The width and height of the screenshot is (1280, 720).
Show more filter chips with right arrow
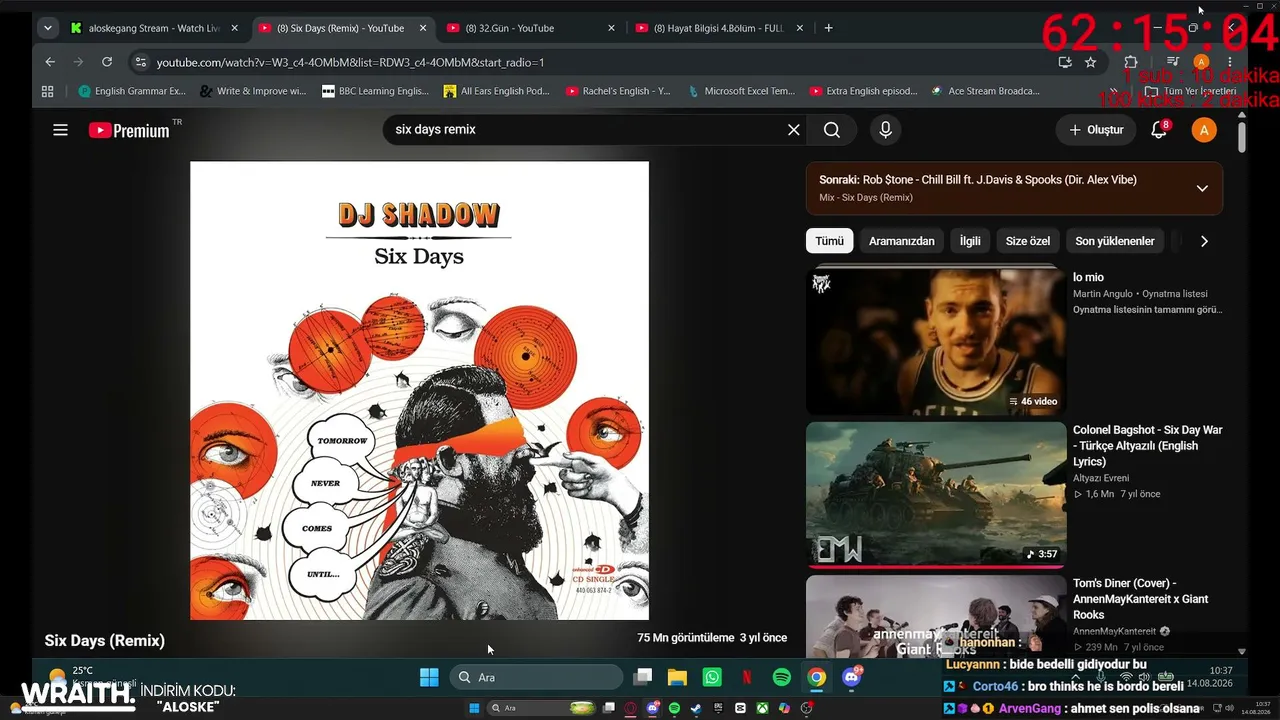coord(1204,241)
